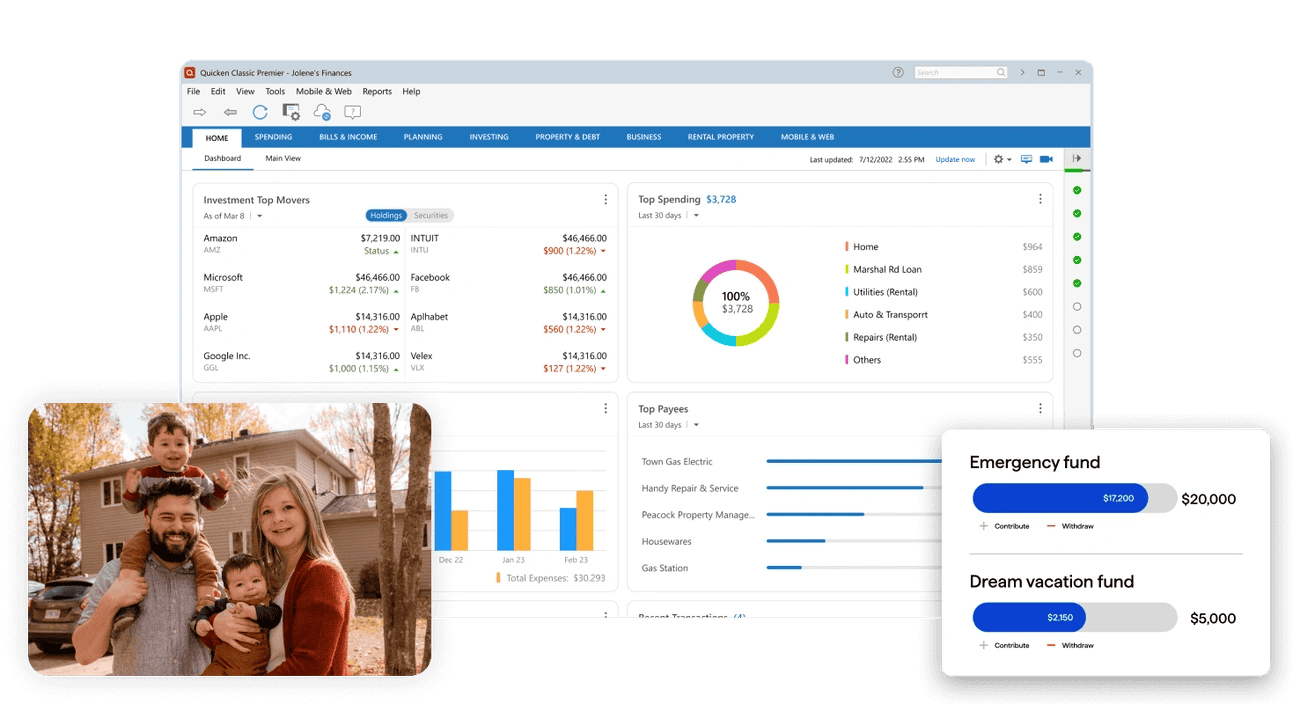Click the Marshal Rd Loan spending category
This screenshot has height=704, width=1300.
pos(887,269)
